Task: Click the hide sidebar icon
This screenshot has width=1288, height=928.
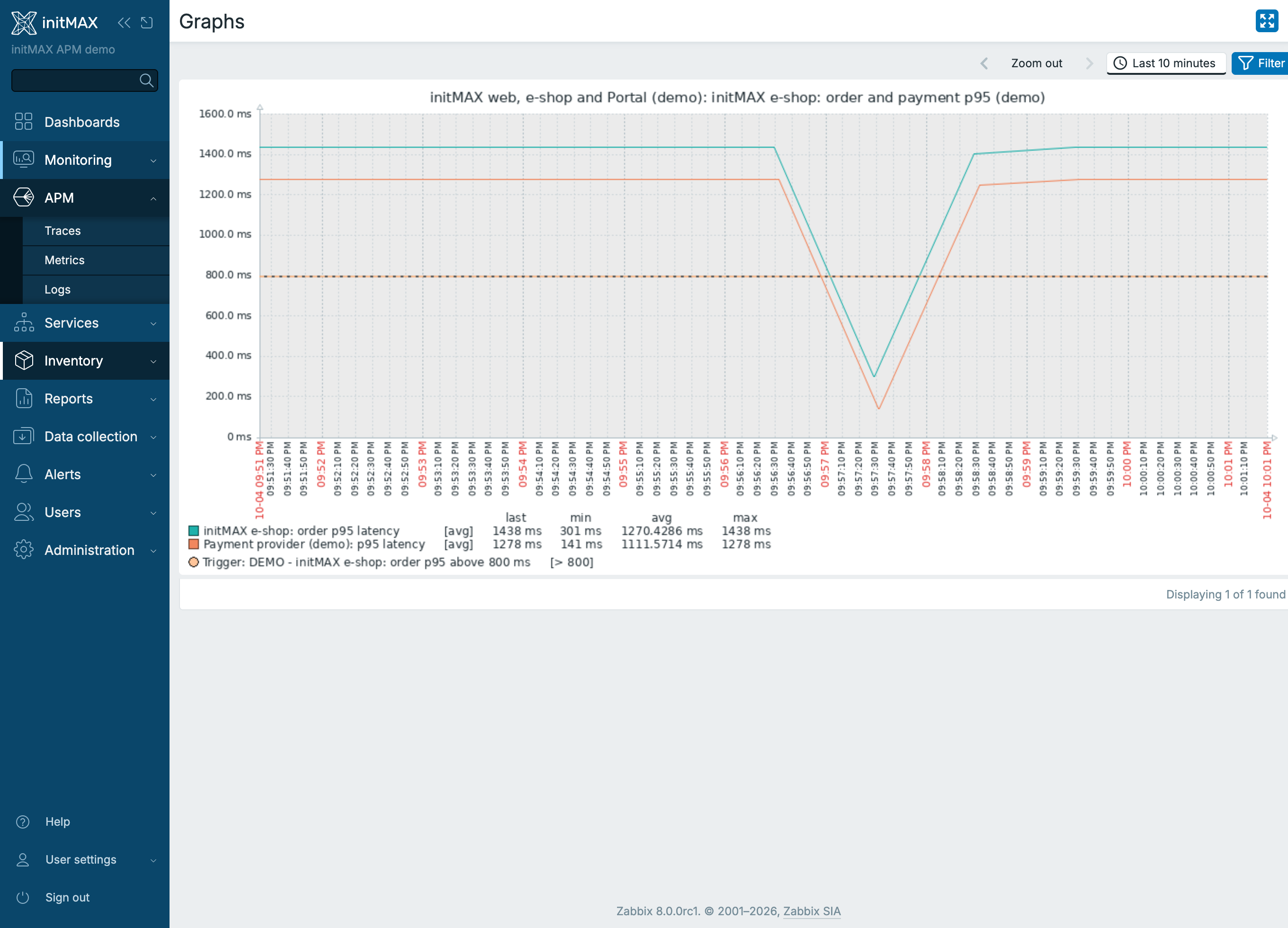Action: pos(147,23)
